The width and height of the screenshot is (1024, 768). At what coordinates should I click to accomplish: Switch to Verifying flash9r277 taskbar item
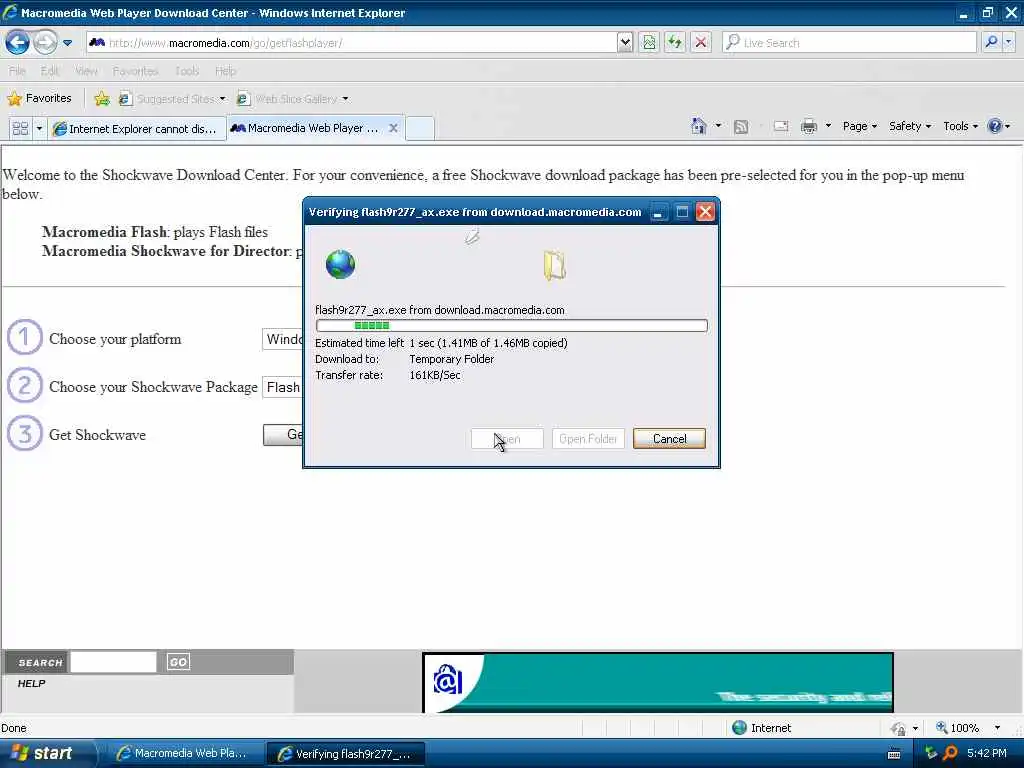click(345, 754)
